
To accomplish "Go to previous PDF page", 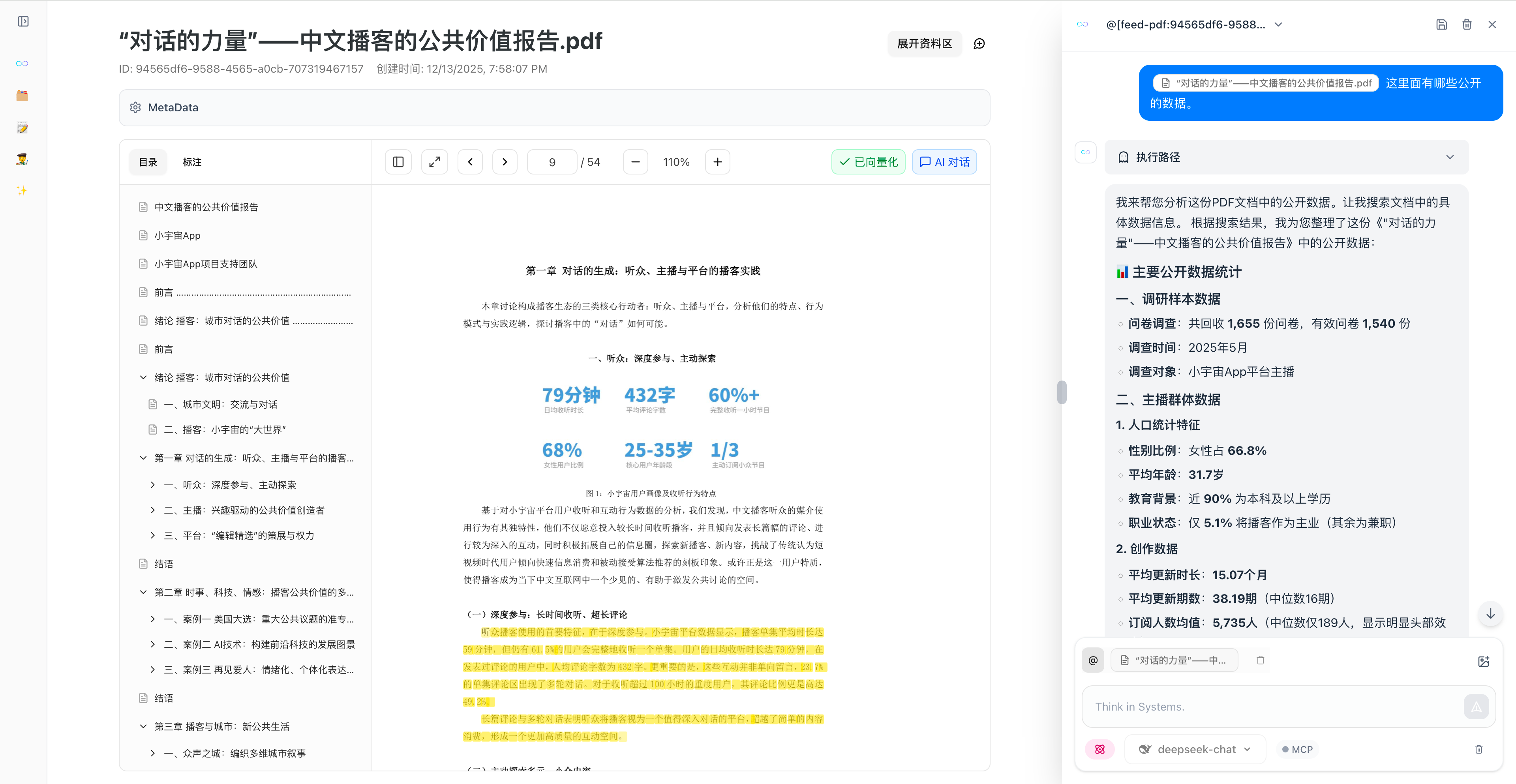I will (470, 162).
